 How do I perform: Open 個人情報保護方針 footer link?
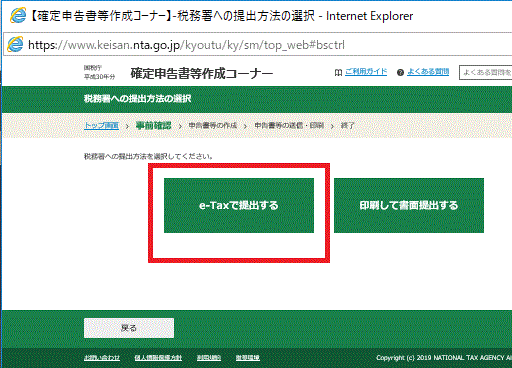[158, 358]
